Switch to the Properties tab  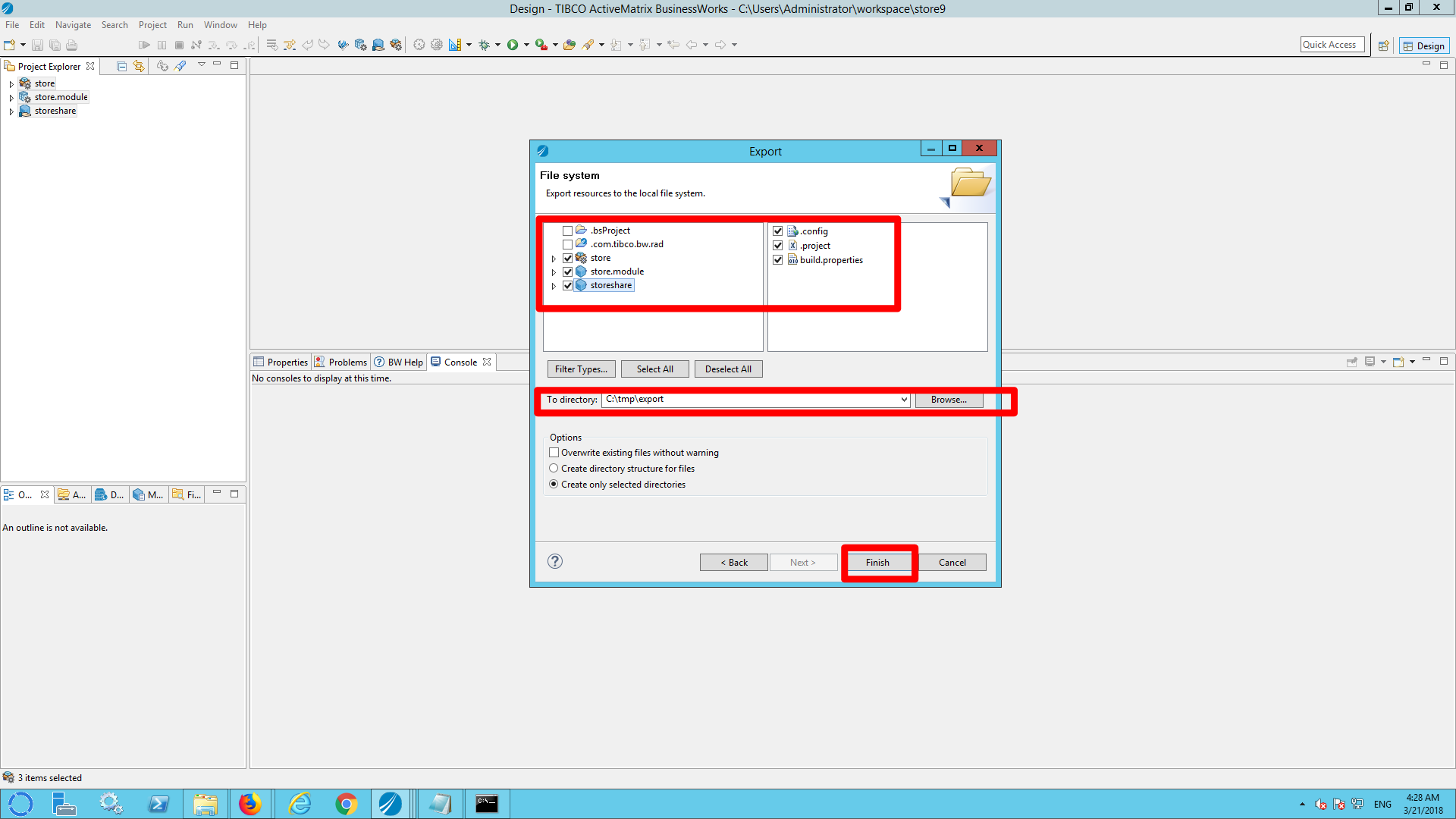(281, 362)
